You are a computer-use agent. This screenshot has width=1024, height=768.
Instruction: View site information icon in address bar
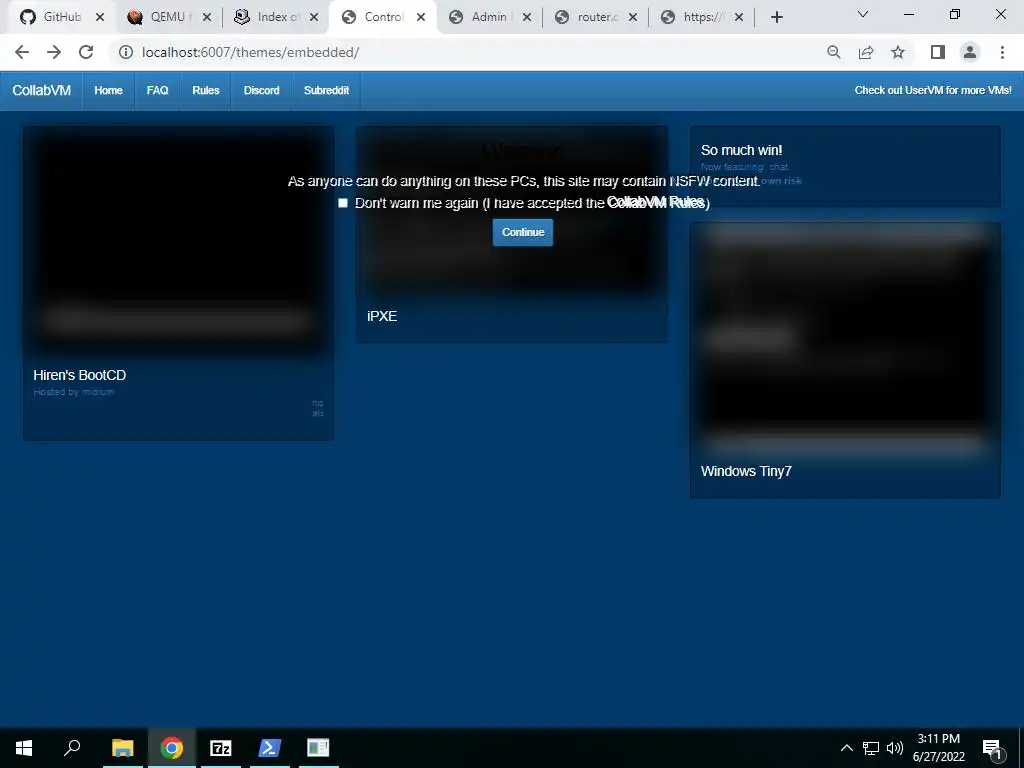click(125, 52)
